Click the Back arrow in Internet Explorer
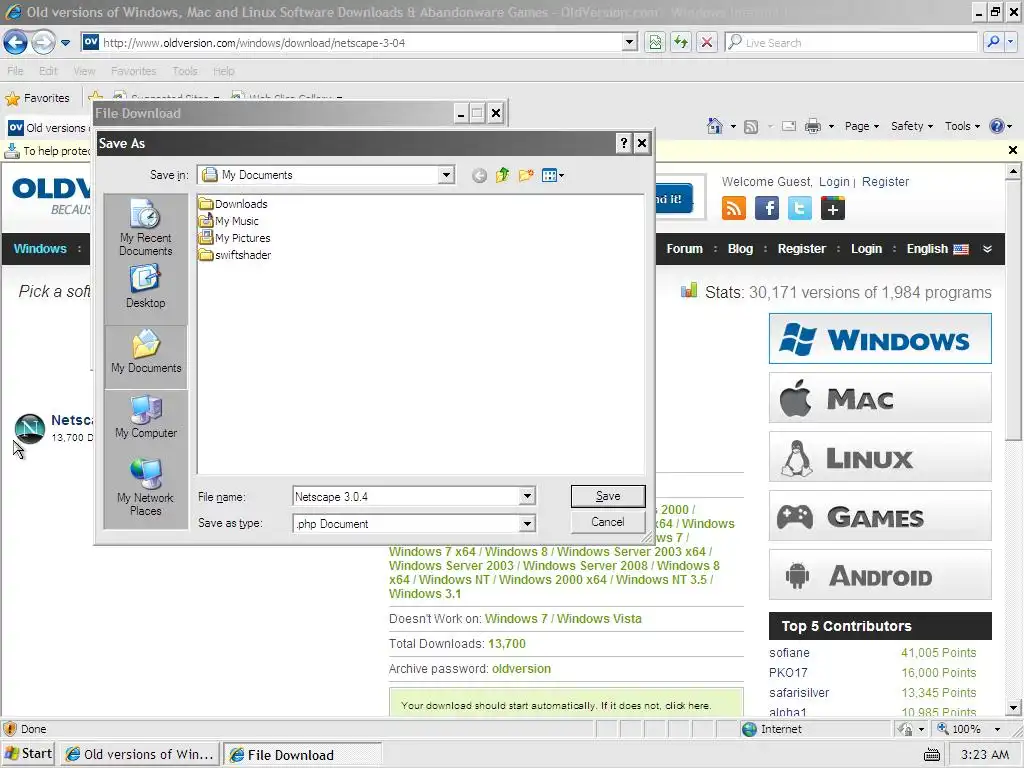This screenshot has height=768, width=1024. tap(15, 43)
